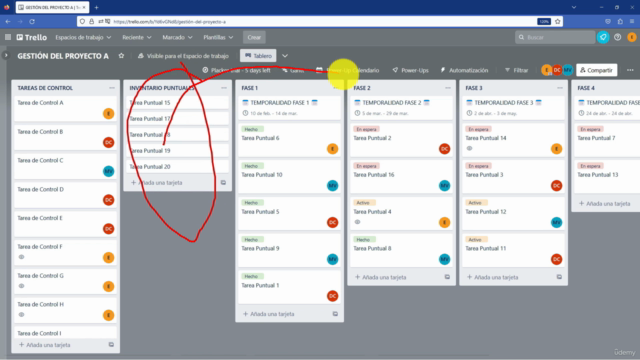Open Plantillas dropdown
The image size is (640, 360).
[x=218, y=37]
